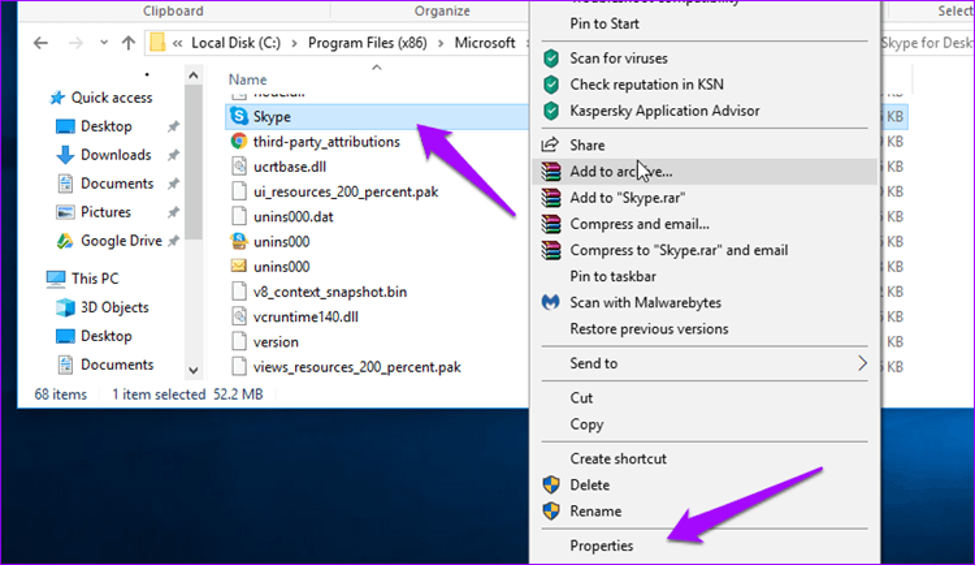This screenshot has width=977, height=566.
Task: Expand the Local Disk (C:) breadcrumb chevron
Action: 294,43
